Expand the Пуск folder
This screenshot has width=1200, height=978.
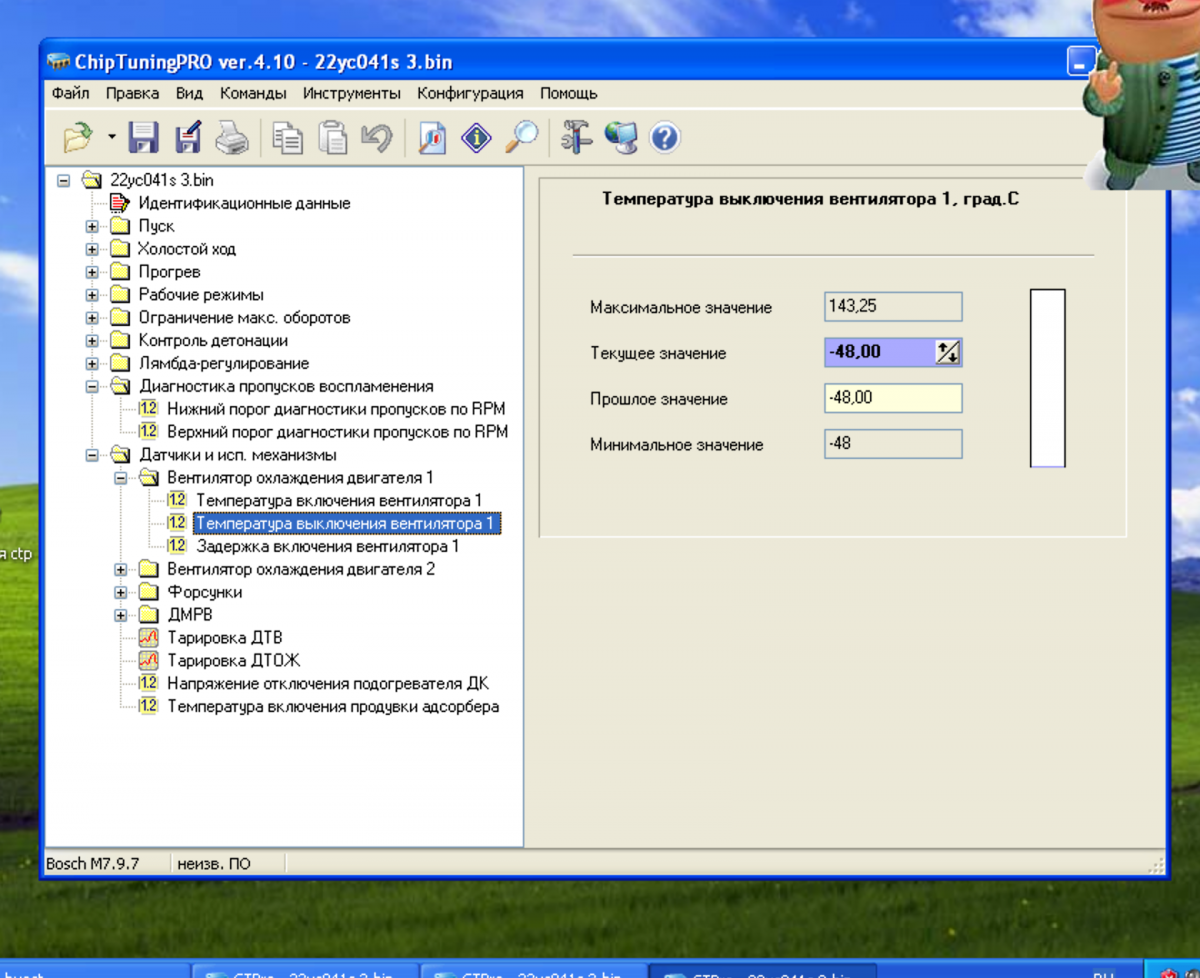(93, 226)
